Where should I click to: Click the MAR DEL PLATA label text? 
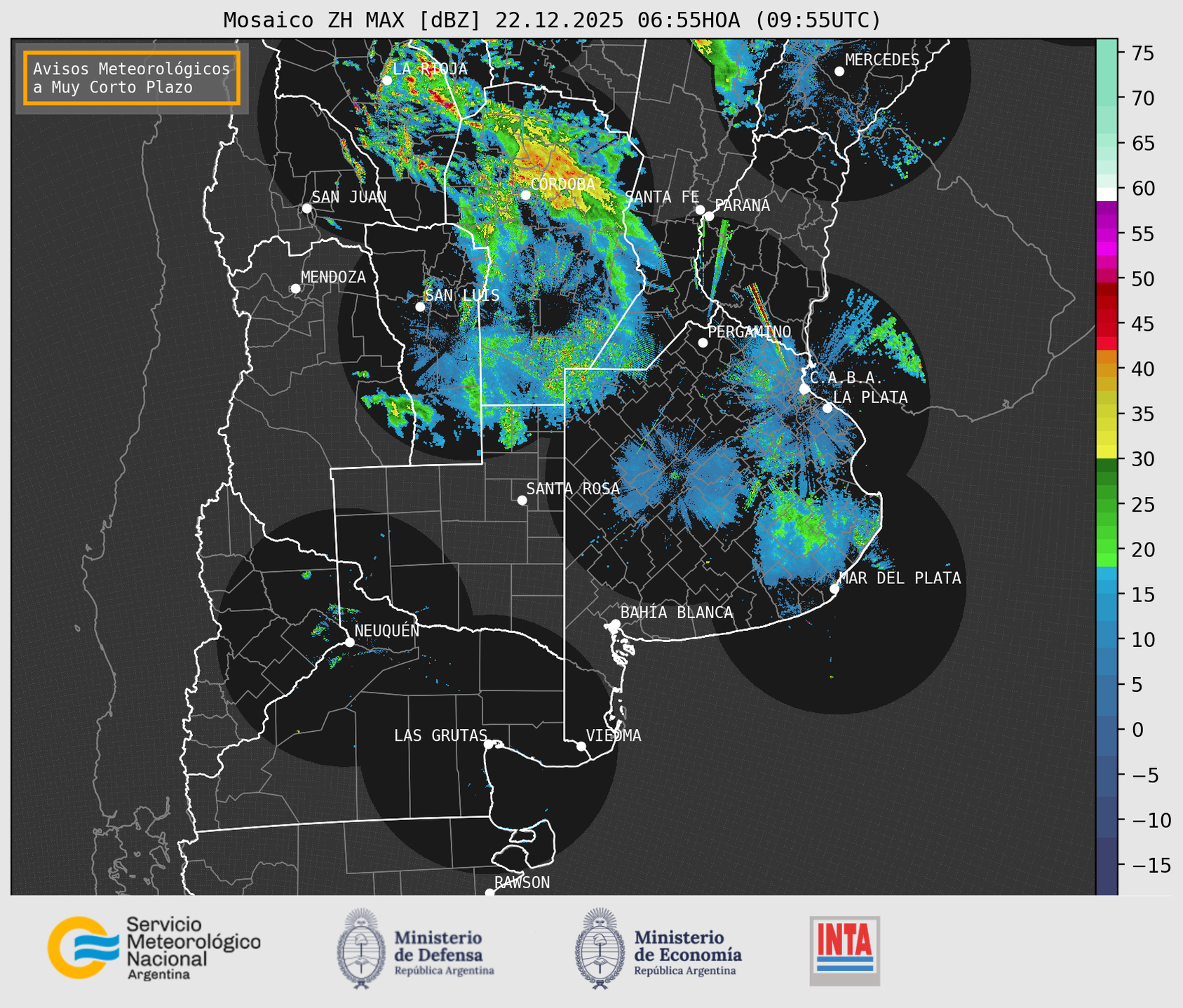tap(900, 578)
